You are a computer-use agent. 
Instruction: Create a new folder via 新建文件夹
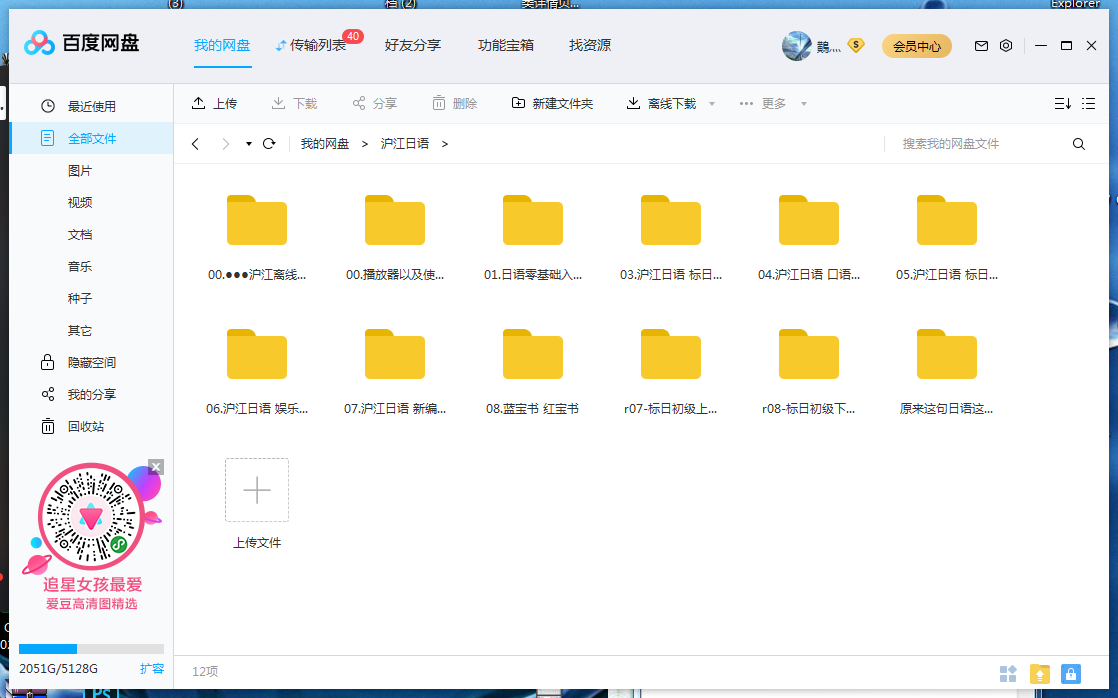pos(552,103)
